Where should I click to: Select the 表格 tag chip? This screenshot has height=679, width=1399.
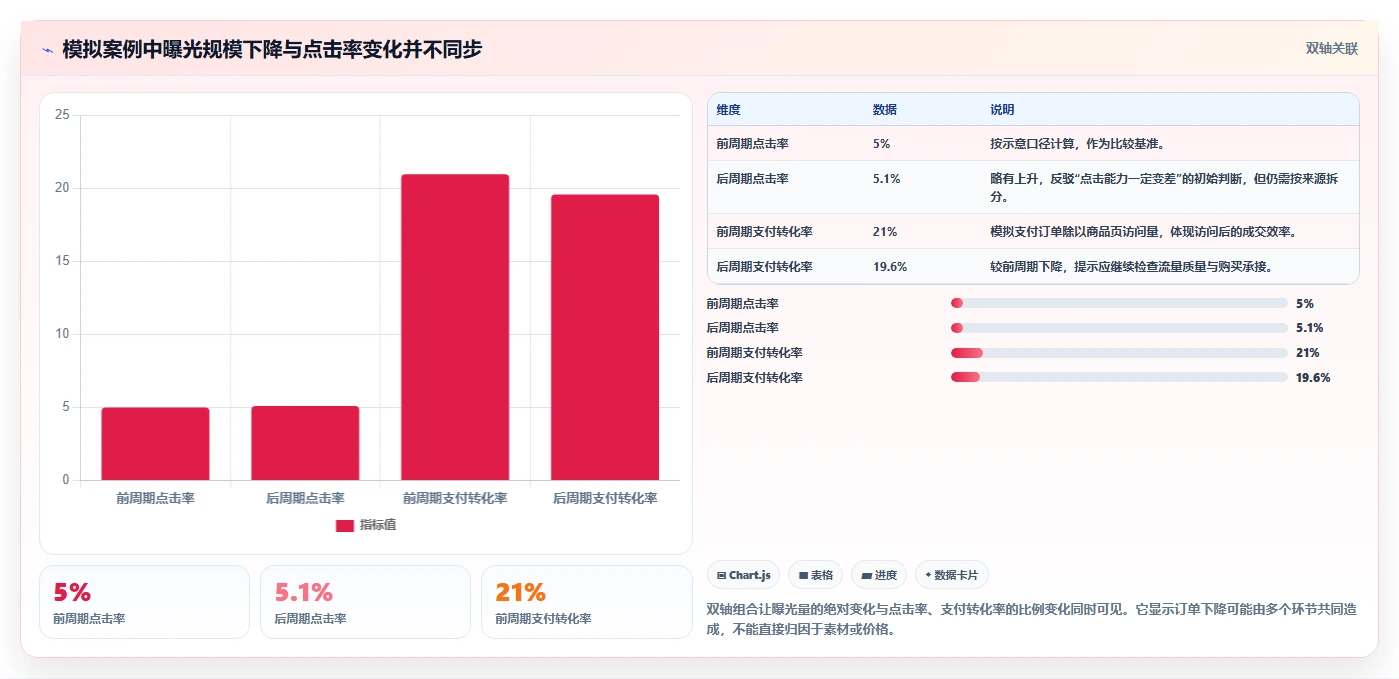click(x=815, y=575)
